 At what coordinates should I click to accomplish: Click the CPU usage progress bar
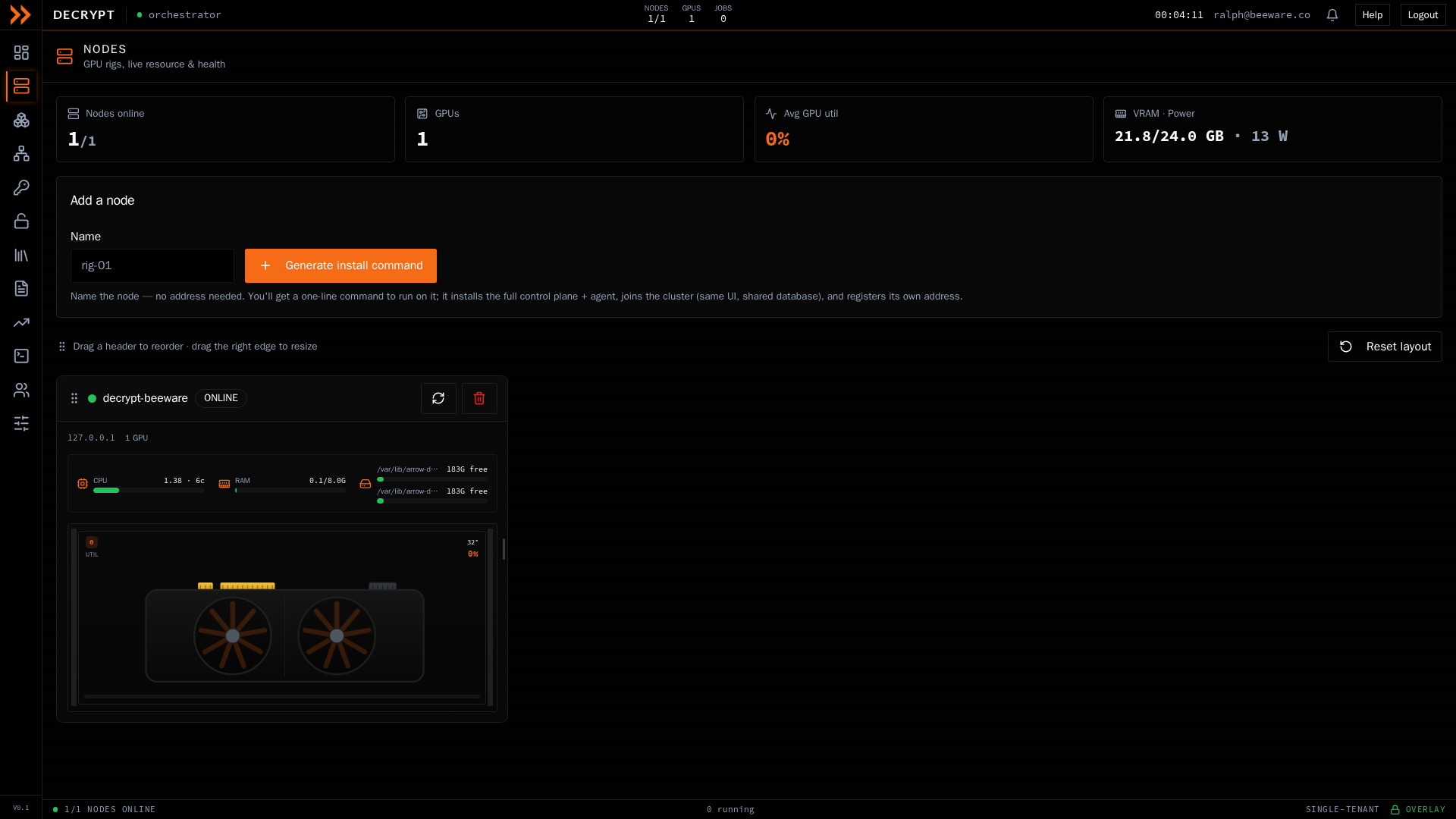[149, 491]
